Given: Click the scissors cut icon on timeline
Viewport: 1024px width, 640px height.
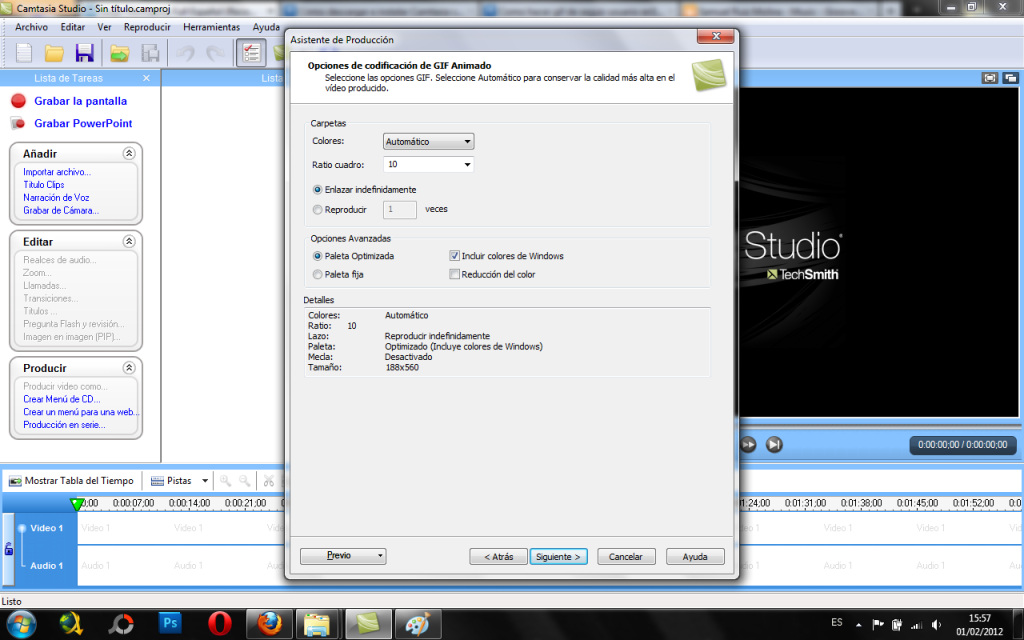Looking at the screenshot, I should pyautogui.click(x=268, y=481).
